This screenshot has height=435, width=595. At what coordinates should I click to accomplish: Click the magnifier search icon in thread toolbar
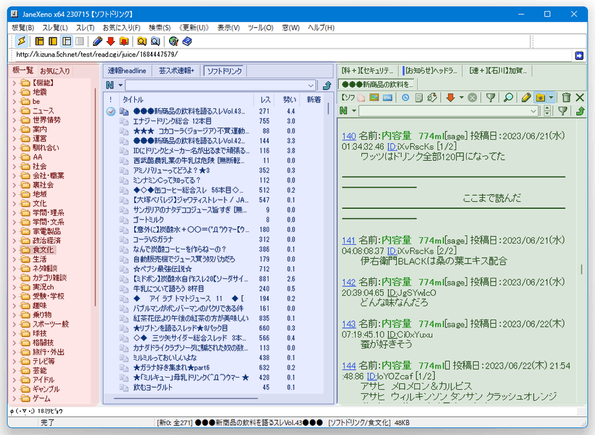(x=508, y=98)
